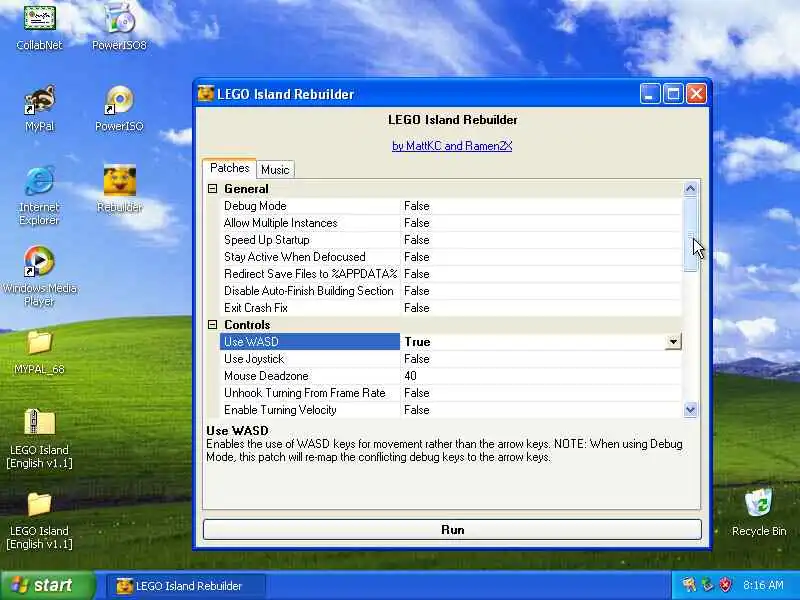Click the LEGO Island Rebuilder taskbar button
Viewport: 800px width, 600px height.
tap(186, 586)
